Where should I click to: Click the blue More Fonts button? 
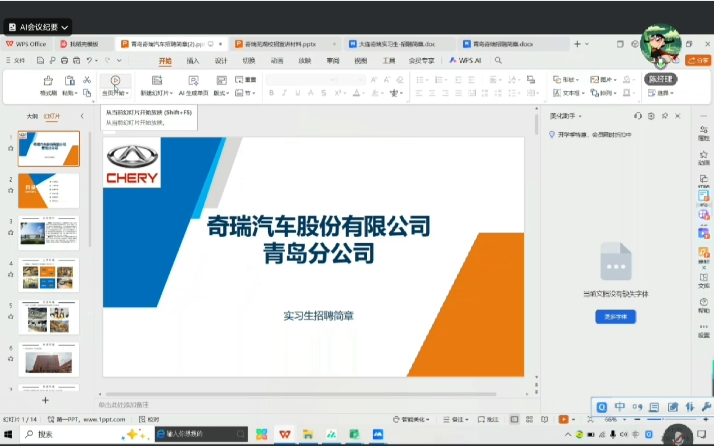615,316
